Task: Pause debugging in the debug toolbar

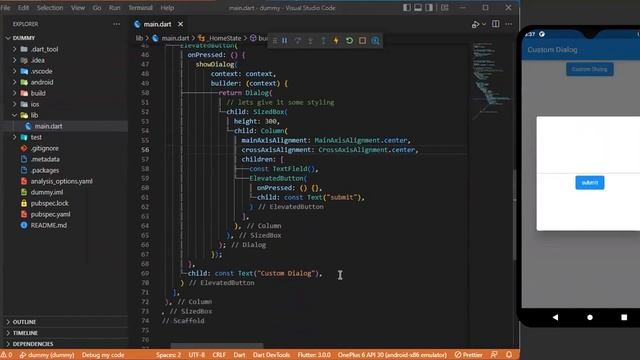Action: 284,40
